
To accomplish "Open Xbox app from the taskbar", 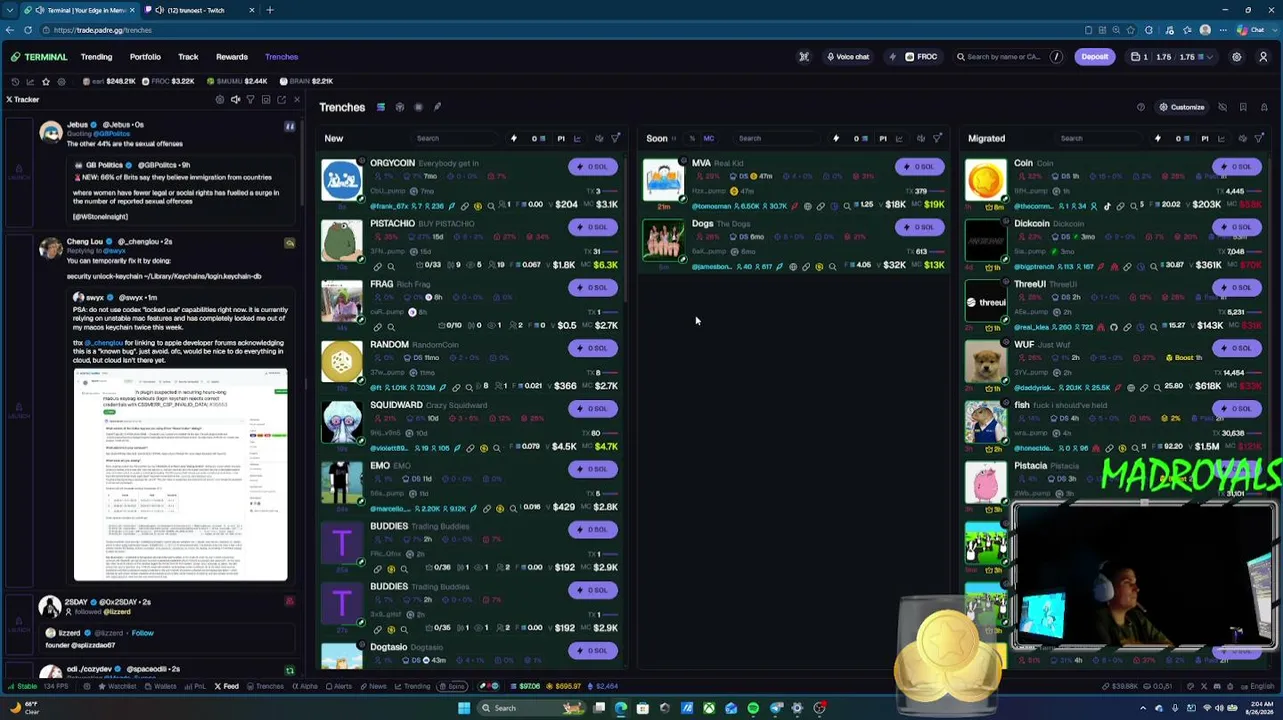I will coord(709,708).
